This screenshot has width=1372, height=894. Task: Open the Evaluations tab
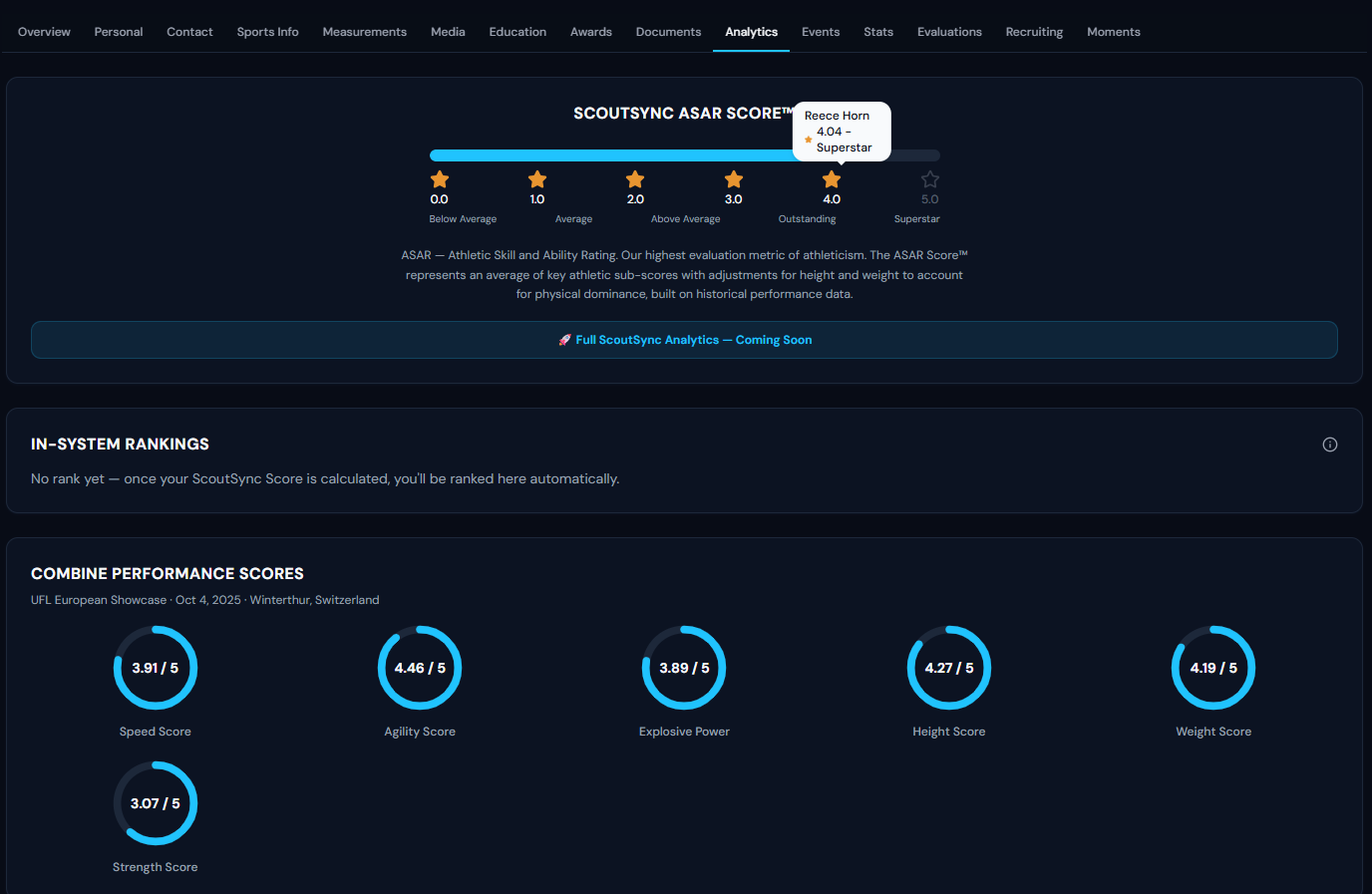[949, 32]
